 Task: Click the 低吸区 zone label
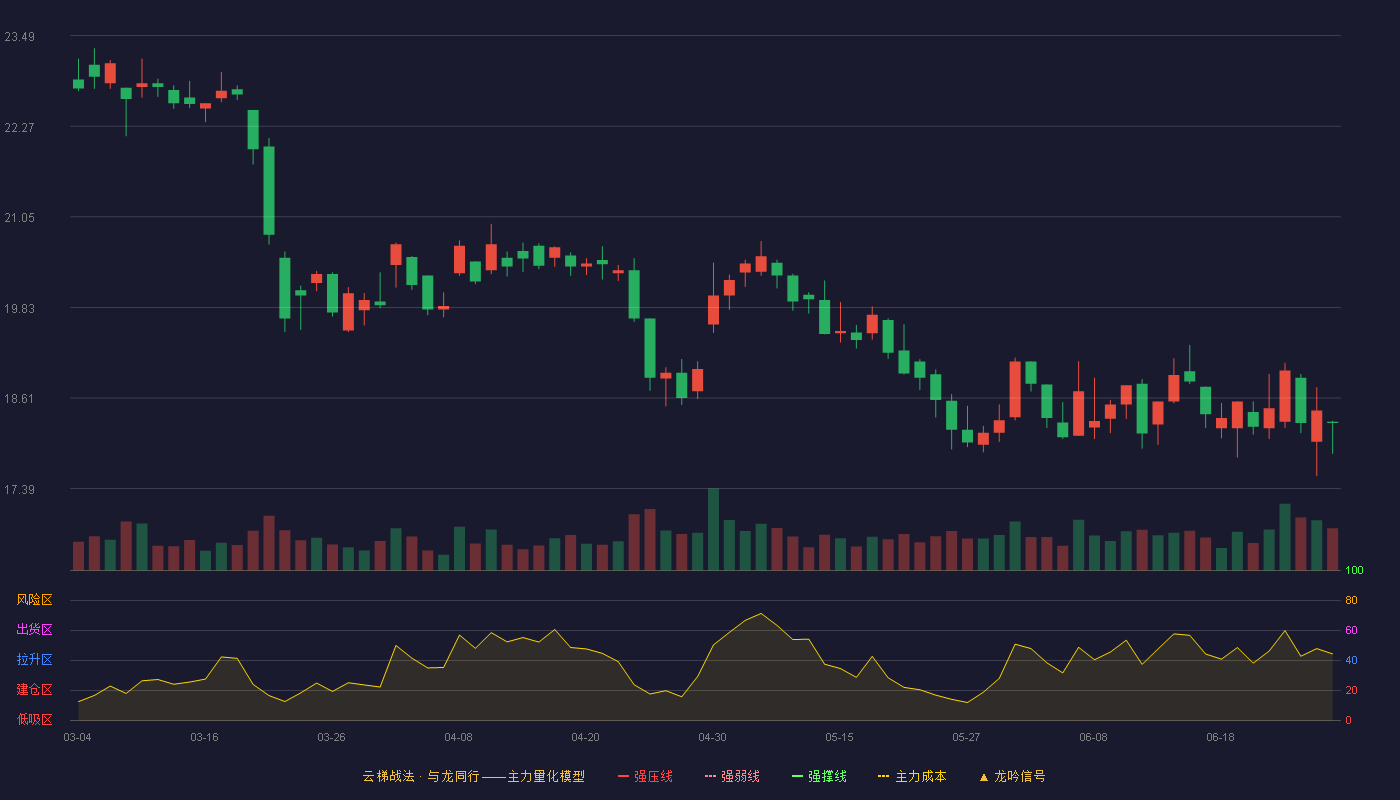[x=34, y=719]
